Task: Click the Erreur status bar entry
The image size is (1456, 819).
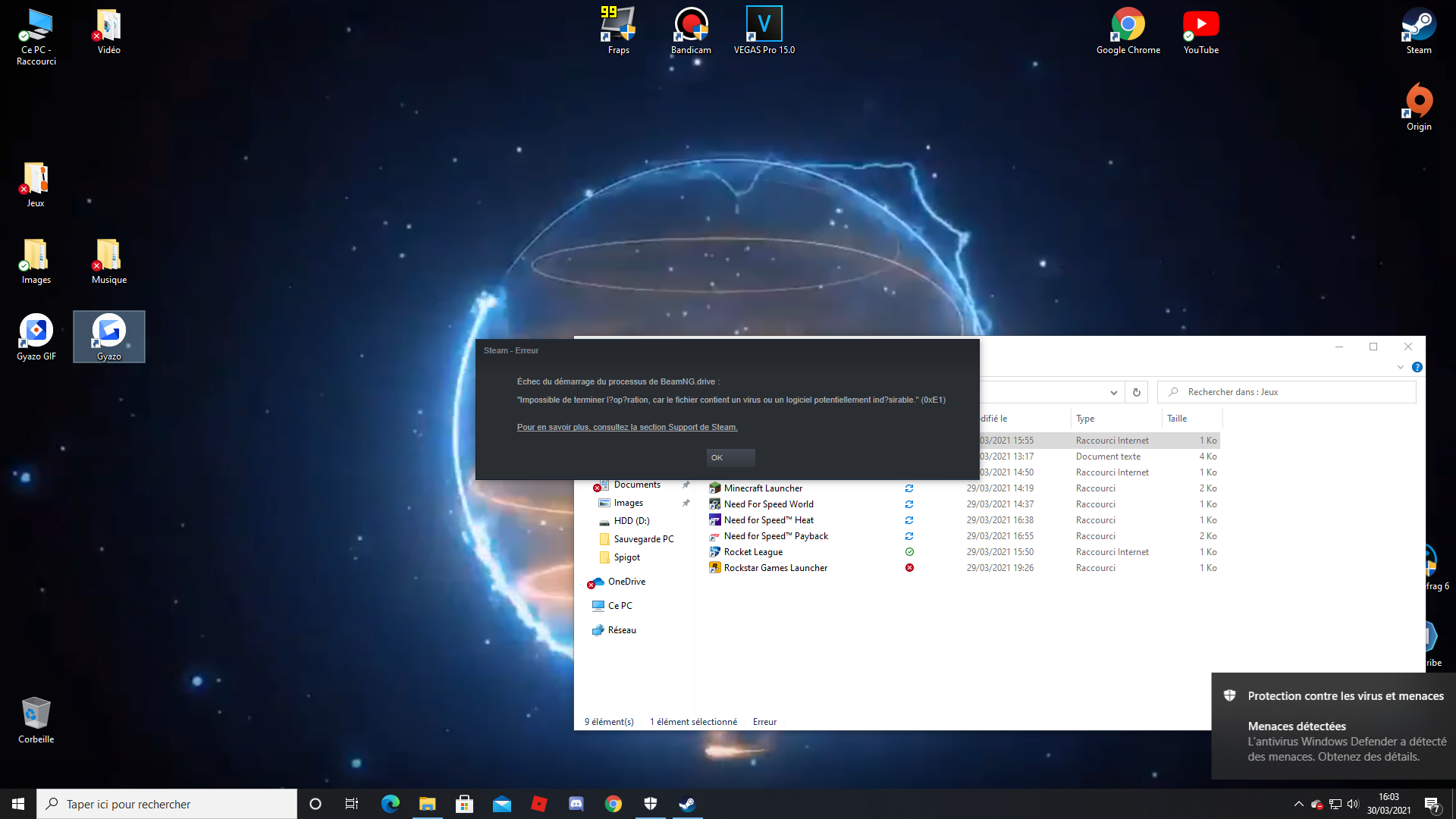Action: click(x=764, y=722)
